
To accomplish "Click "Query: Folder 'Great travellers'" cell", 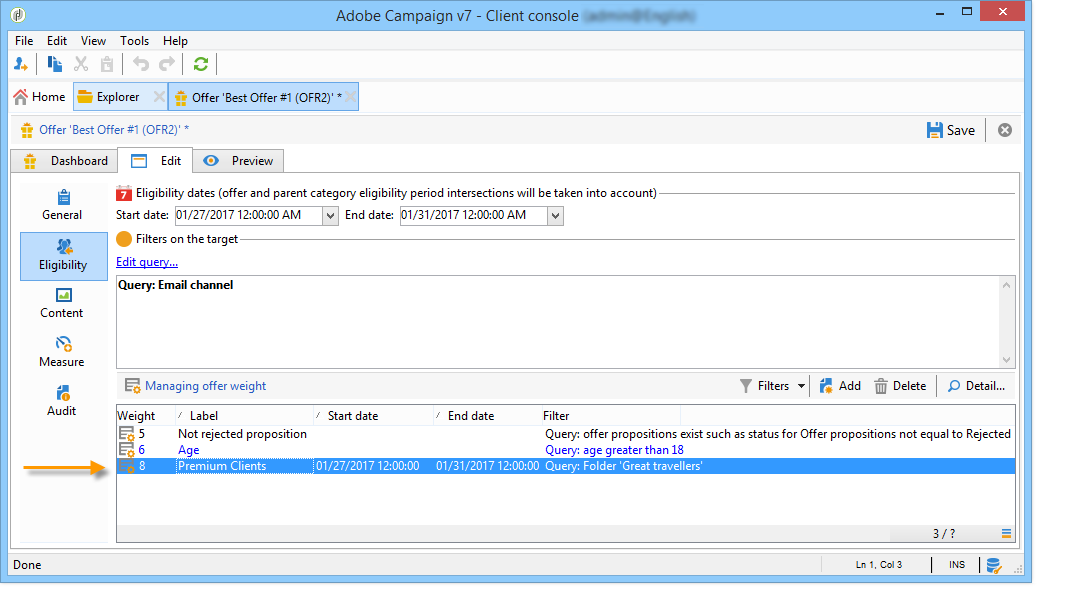I will pos(623,466).
